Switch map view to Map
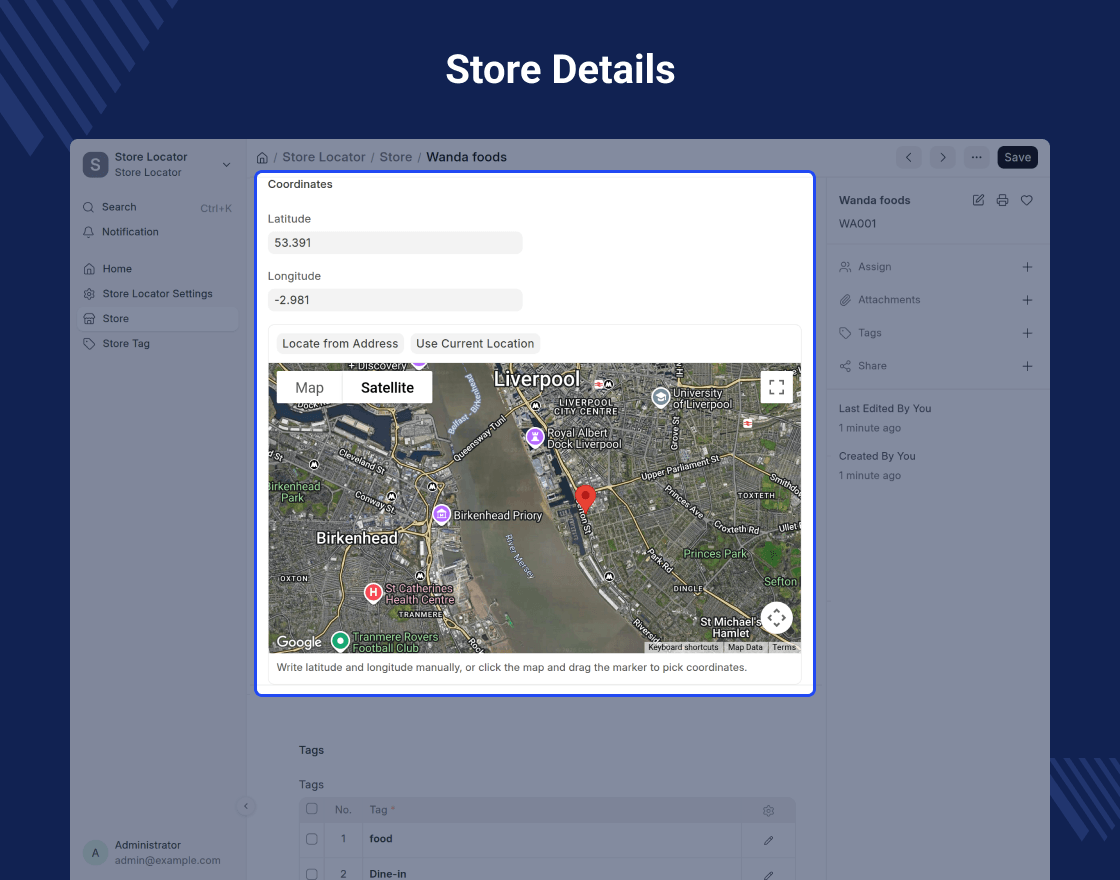Image resolution: width=1120 pixels, height=880 pixels. pyautogui.click(x=309, y=388)
